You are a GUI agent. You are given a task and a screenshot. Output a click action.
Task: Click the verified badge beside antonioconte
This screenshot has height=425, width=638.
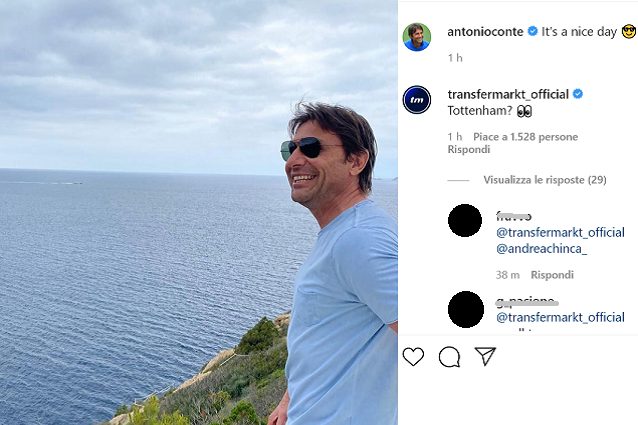pyautogui.click(x=532, y=32)
